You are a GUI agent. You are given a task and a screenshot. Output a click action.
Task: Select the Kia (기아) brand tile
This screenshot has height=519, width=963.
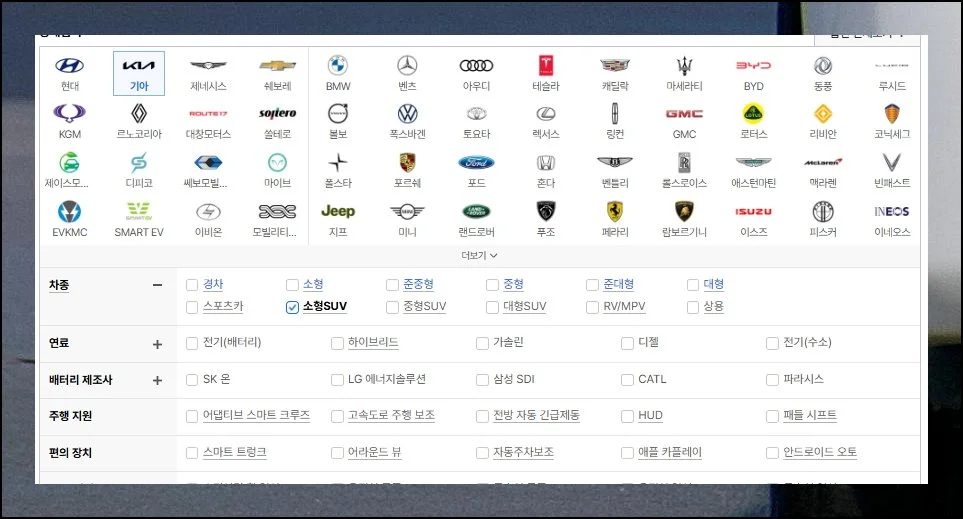point(138,72)
